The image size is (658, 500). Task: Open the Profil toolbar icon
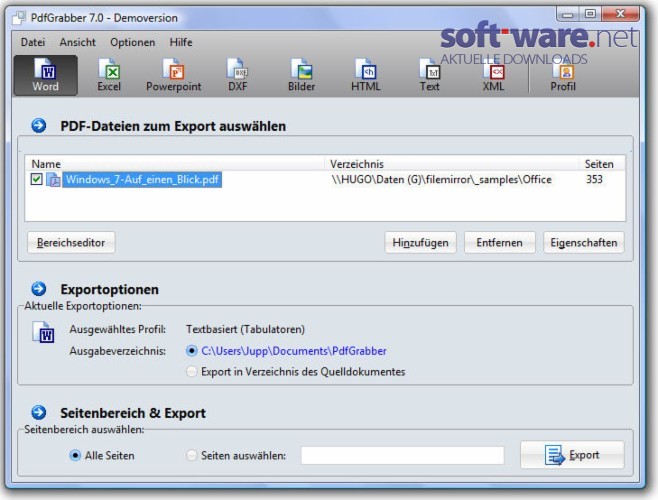click(563, 76)
